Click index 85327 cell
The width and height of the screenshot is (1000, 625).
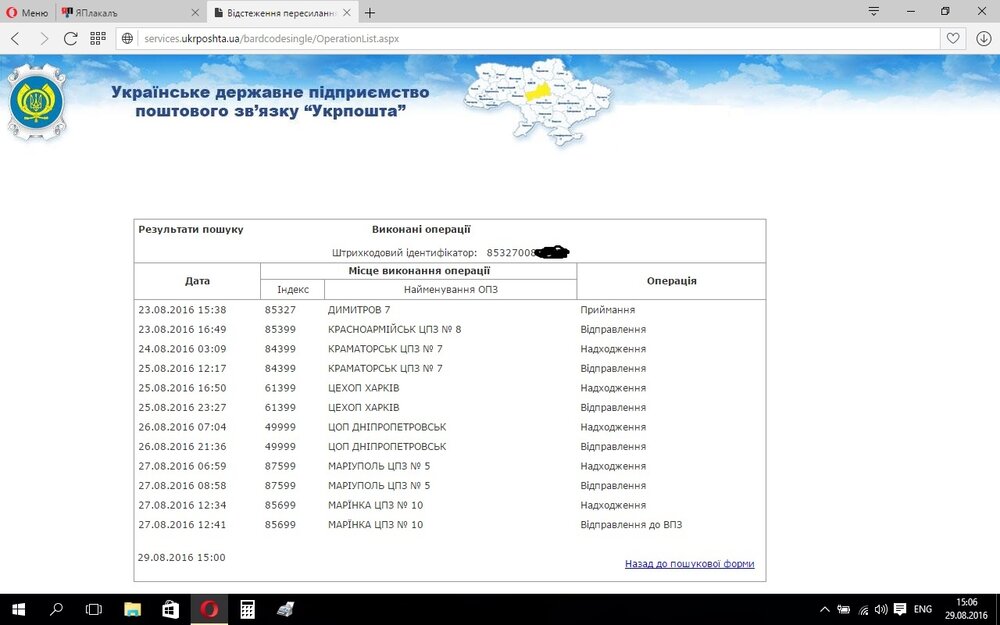[281, 310]
